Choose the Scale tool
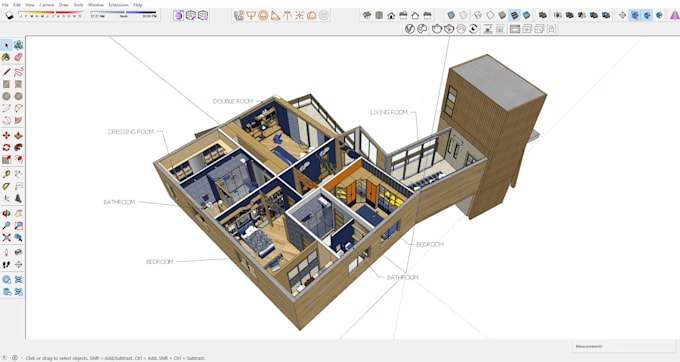 (6, 160)
